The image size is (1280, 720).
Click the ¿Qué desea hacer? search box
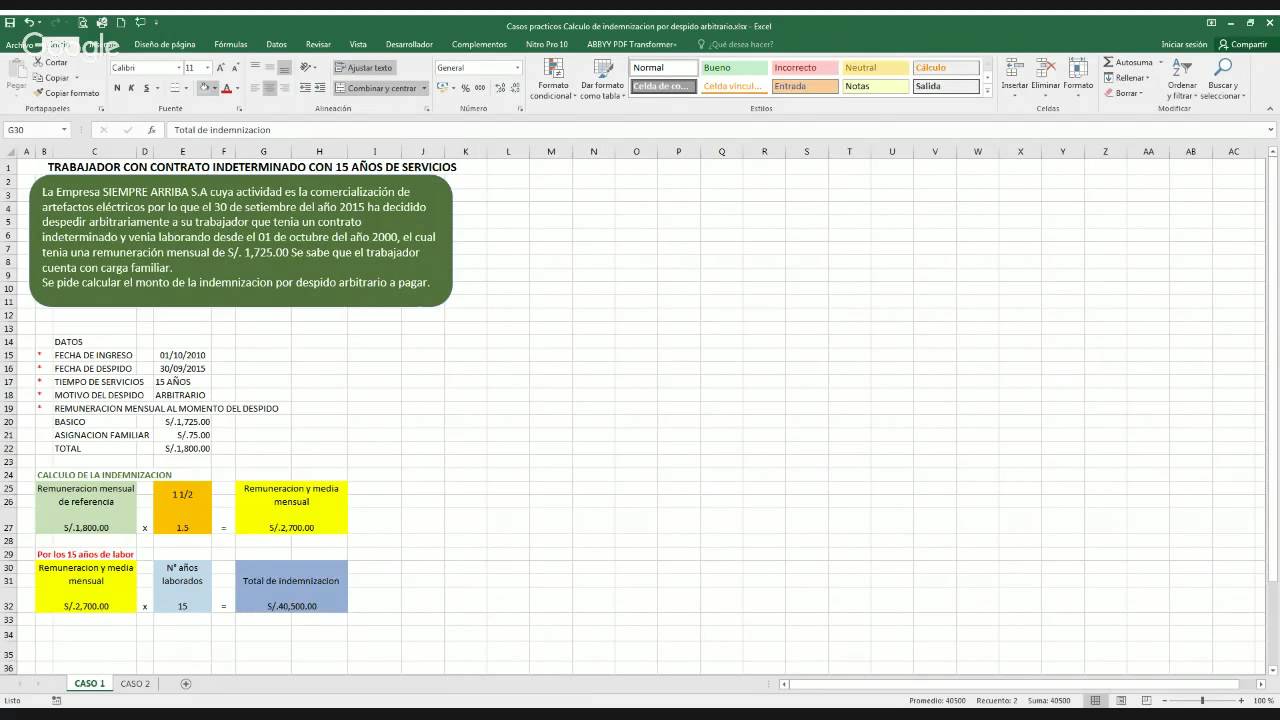(735, 44)
